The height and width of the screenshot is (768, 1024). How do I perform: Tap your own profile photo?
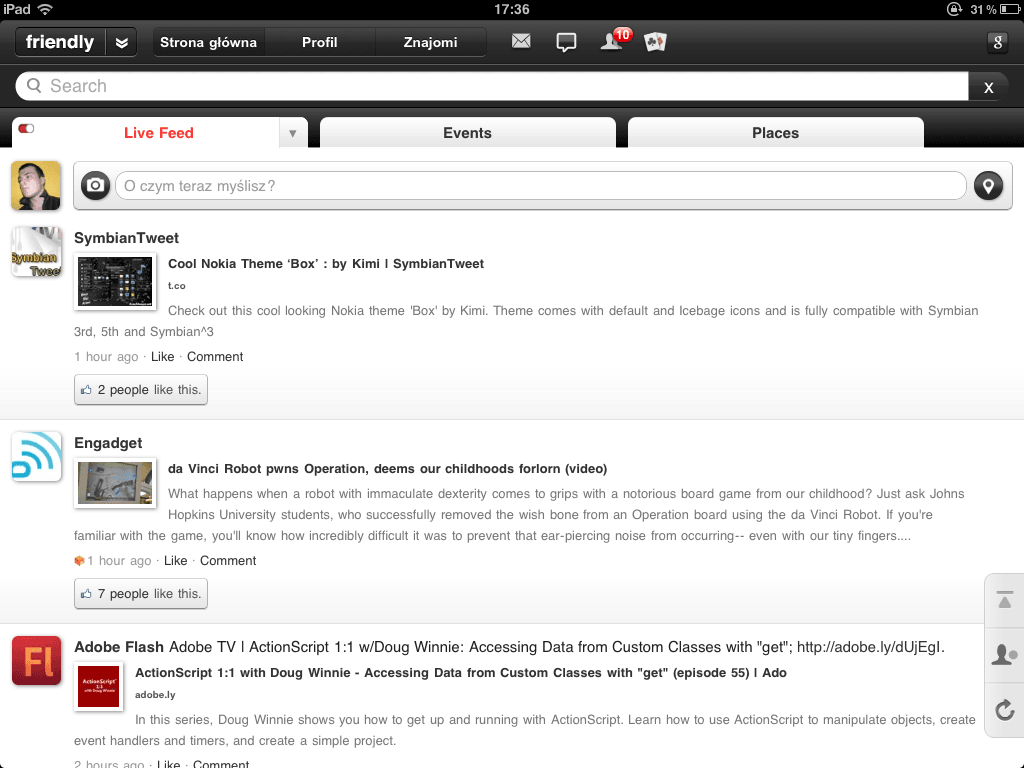(x=36, y=186)
